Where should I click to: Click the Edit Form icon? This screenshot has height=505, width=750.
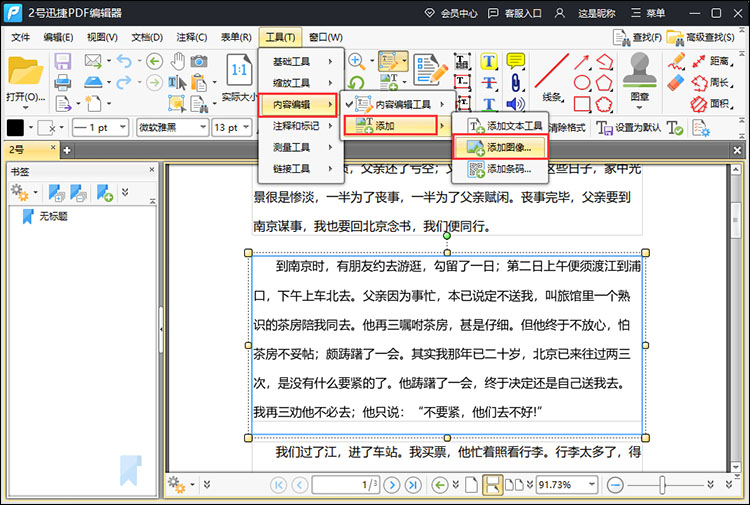click(x=431, y=70)
